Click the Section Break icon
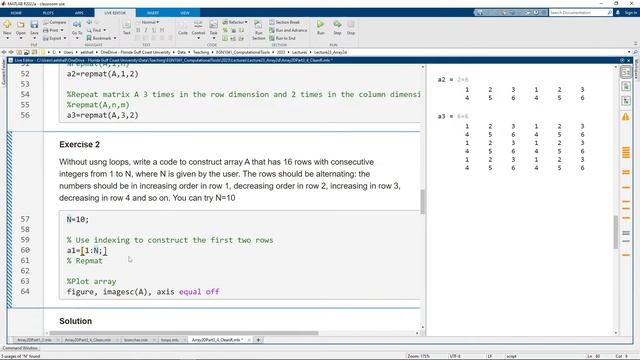The width and height of the screenshot is (640, 360). click(x=272, y=22)
